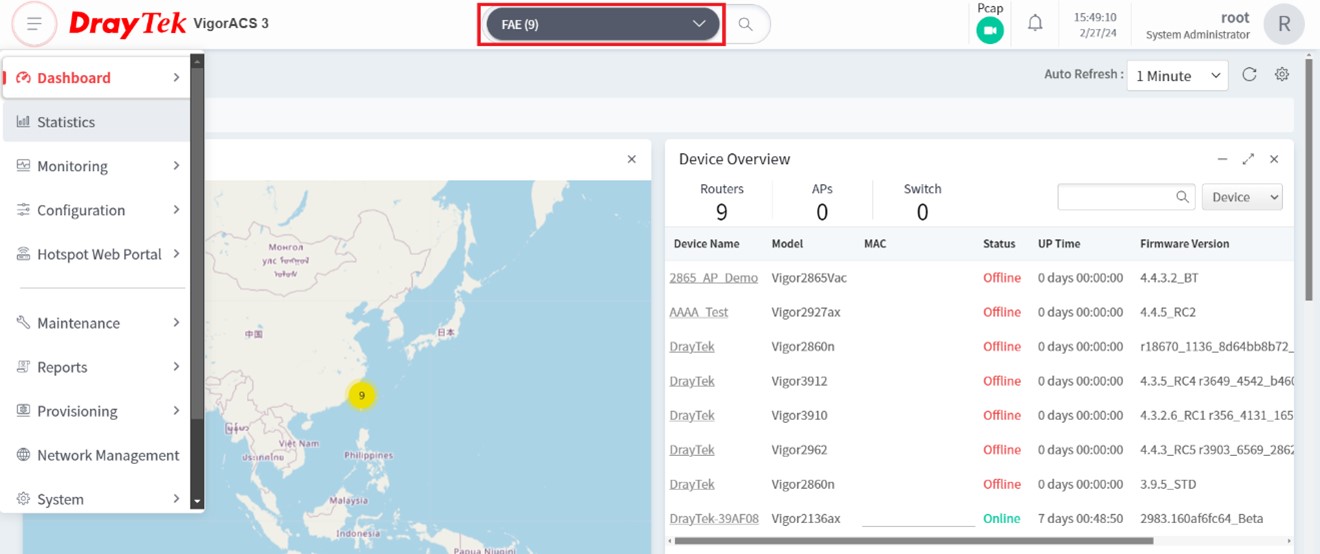1320x554 pixels.
Task: Click the page vertical scrollbar
Action: point(1310,177)
